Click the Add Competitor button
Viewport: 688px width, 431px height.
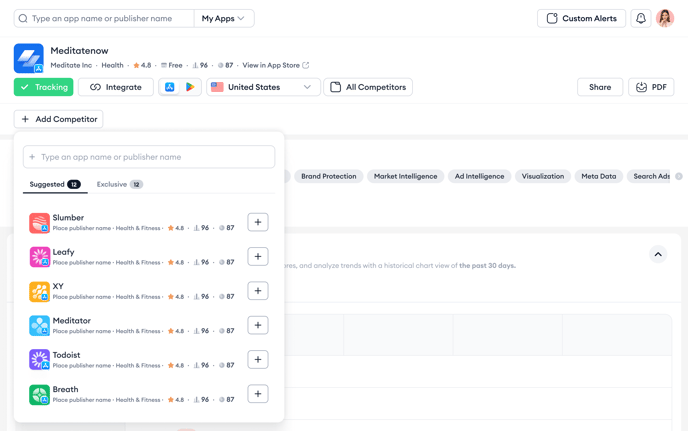(x=58, y=119)
